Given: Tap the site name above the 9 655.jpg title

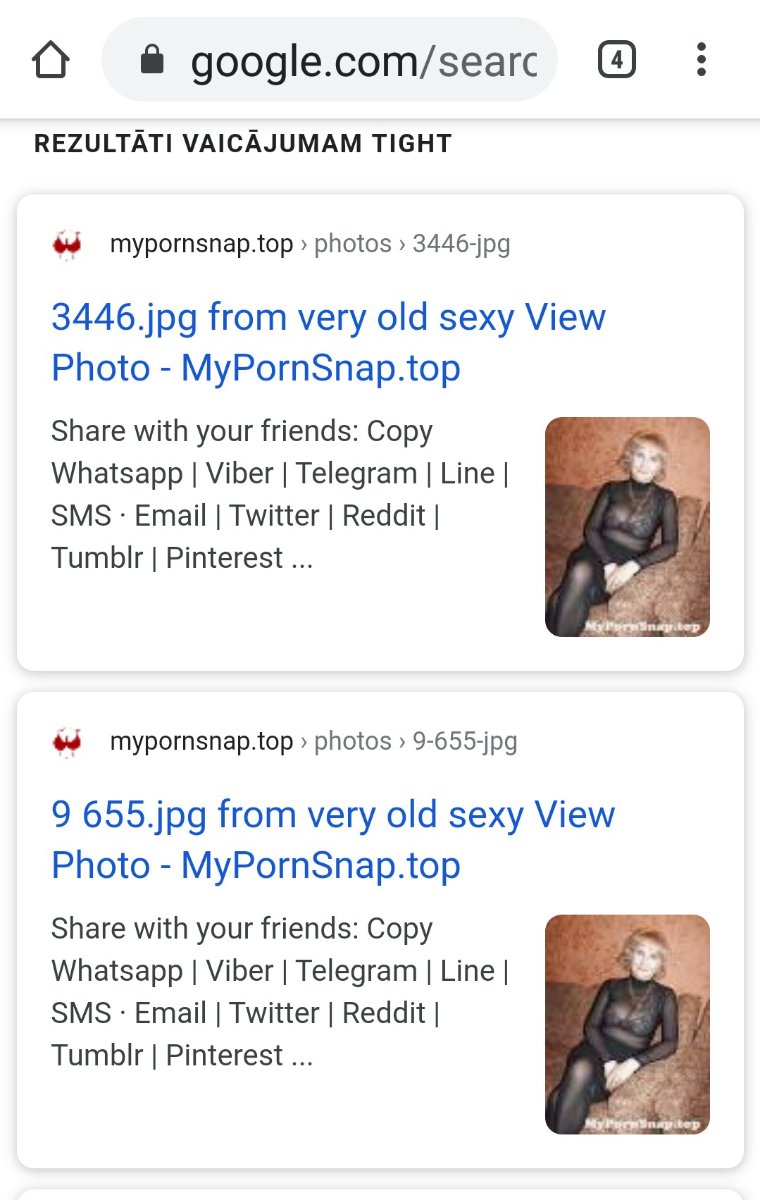Looking at the screenshot, I should pos(201,742).
